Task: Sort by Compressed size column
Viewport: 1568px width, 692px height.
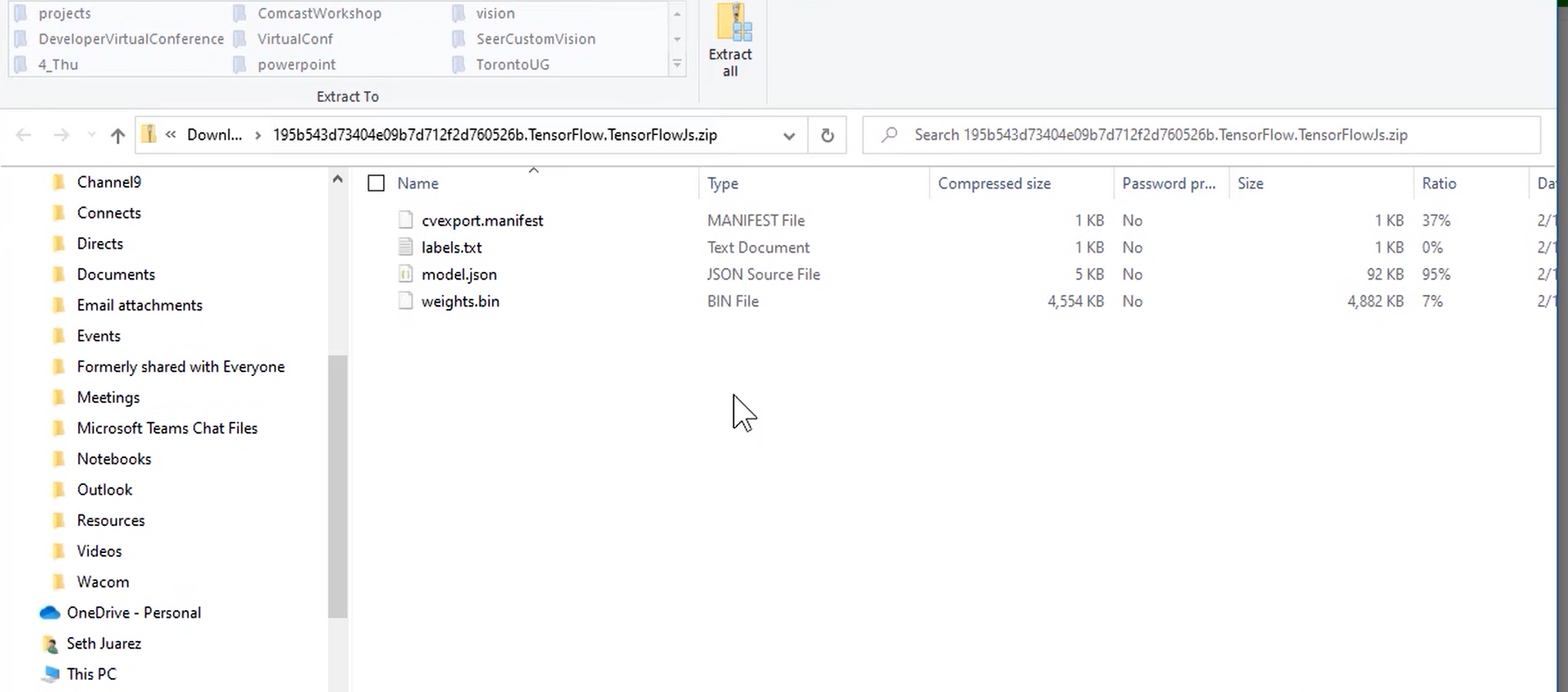Action: click(994, 183)
